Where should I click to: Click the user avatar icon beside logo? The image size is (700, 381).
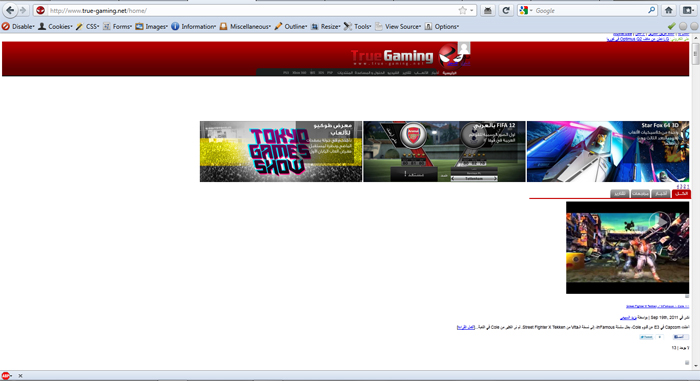[x=464, y=48]
